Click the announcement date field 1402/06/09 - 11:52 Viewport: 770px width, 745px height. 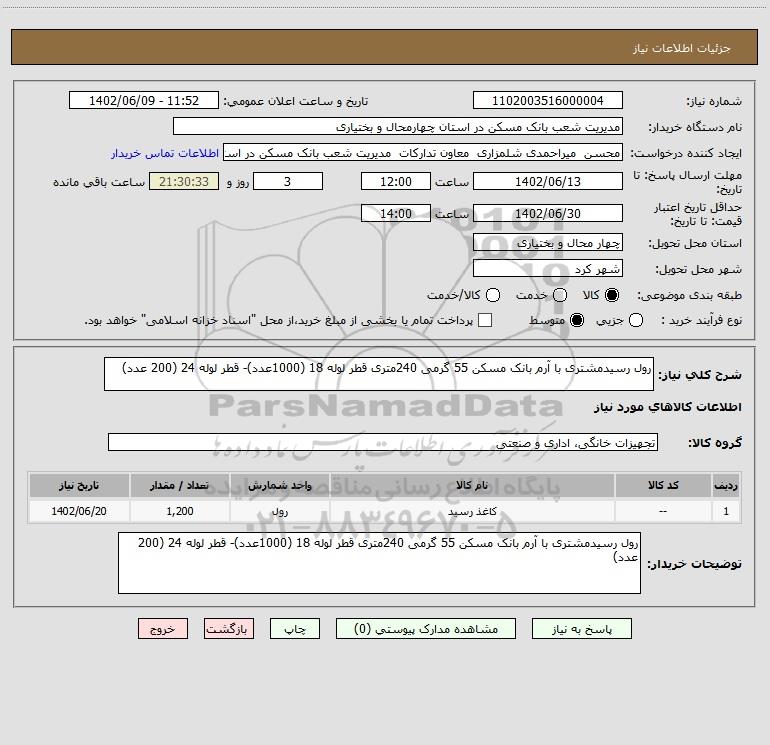144,101
